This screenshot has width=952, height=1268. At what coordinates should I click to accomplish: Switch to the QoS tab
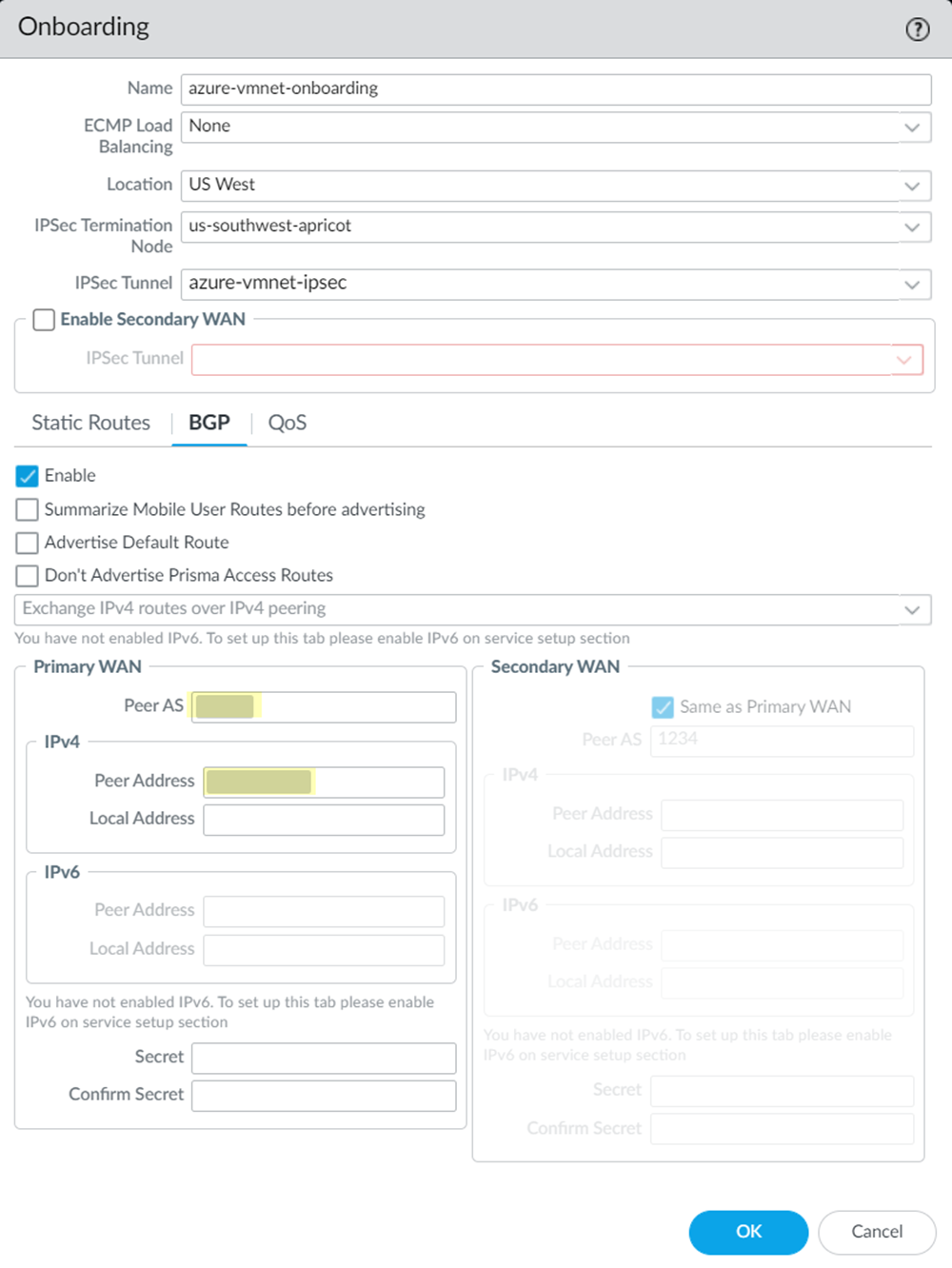pyautogui.click(x=287, y=423)
